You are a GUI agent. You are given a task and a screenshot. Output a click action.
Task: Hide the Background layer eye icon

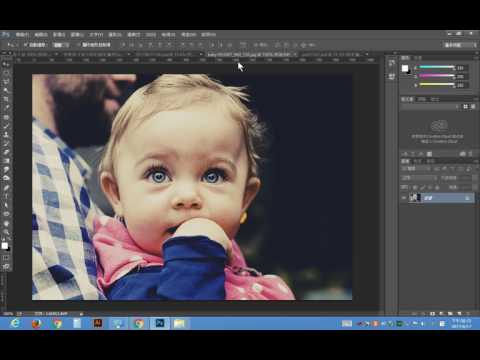pos(404,198)
